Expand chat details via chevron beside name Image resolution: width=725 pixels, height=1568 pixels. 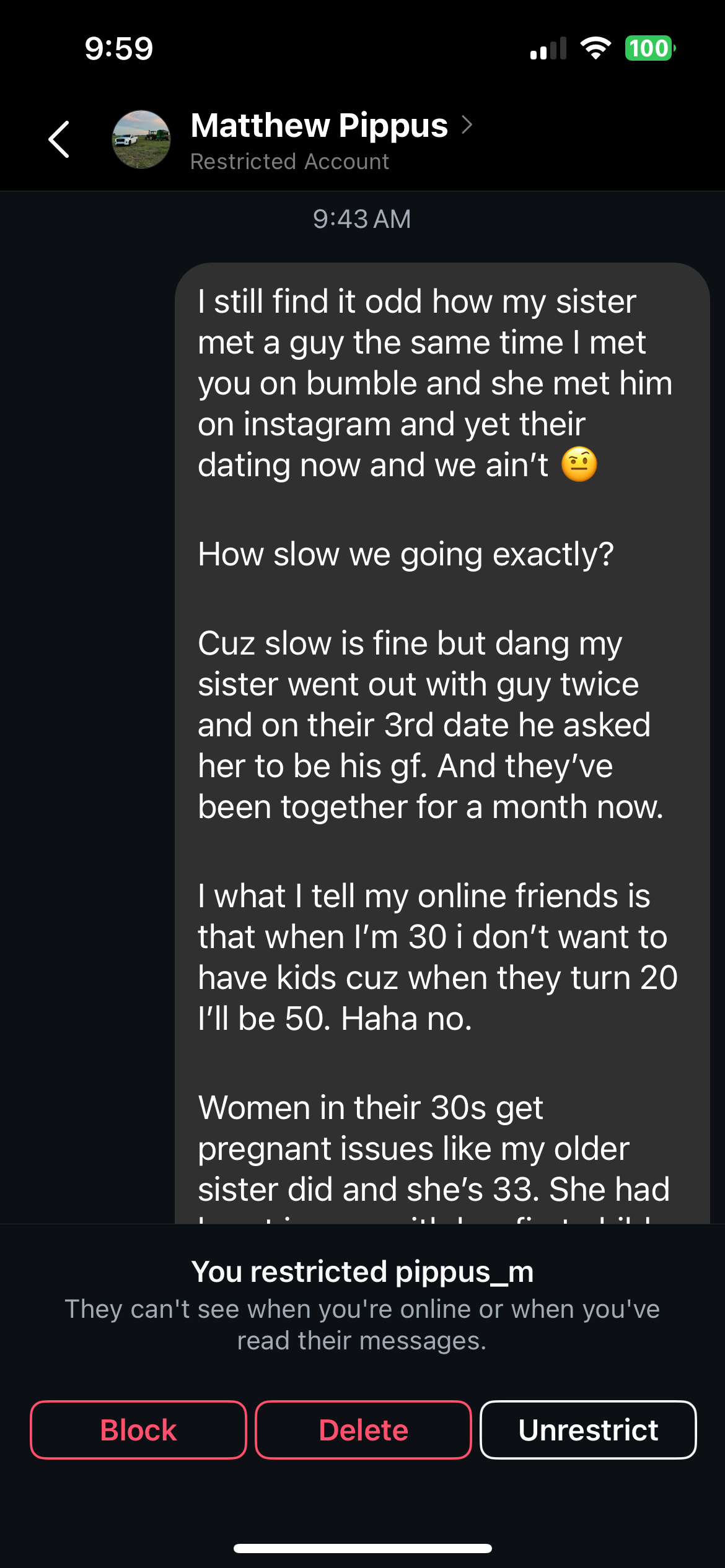pyautogui.click(x=467, y=125)
